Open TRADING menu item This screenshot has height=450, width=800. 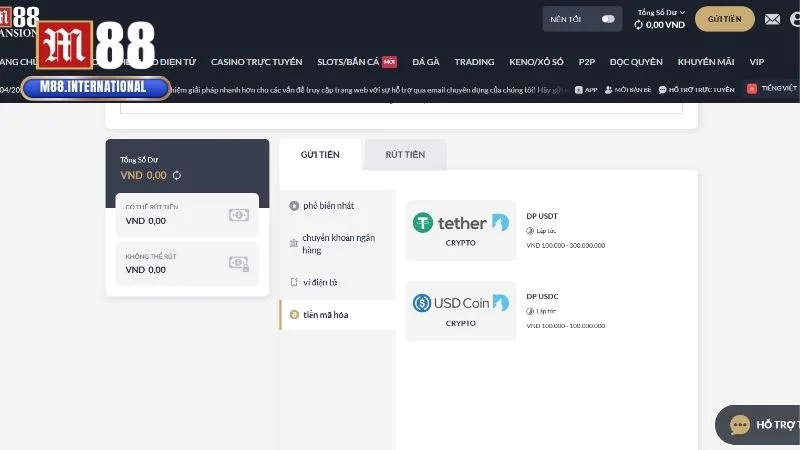[x=474, y=62]
